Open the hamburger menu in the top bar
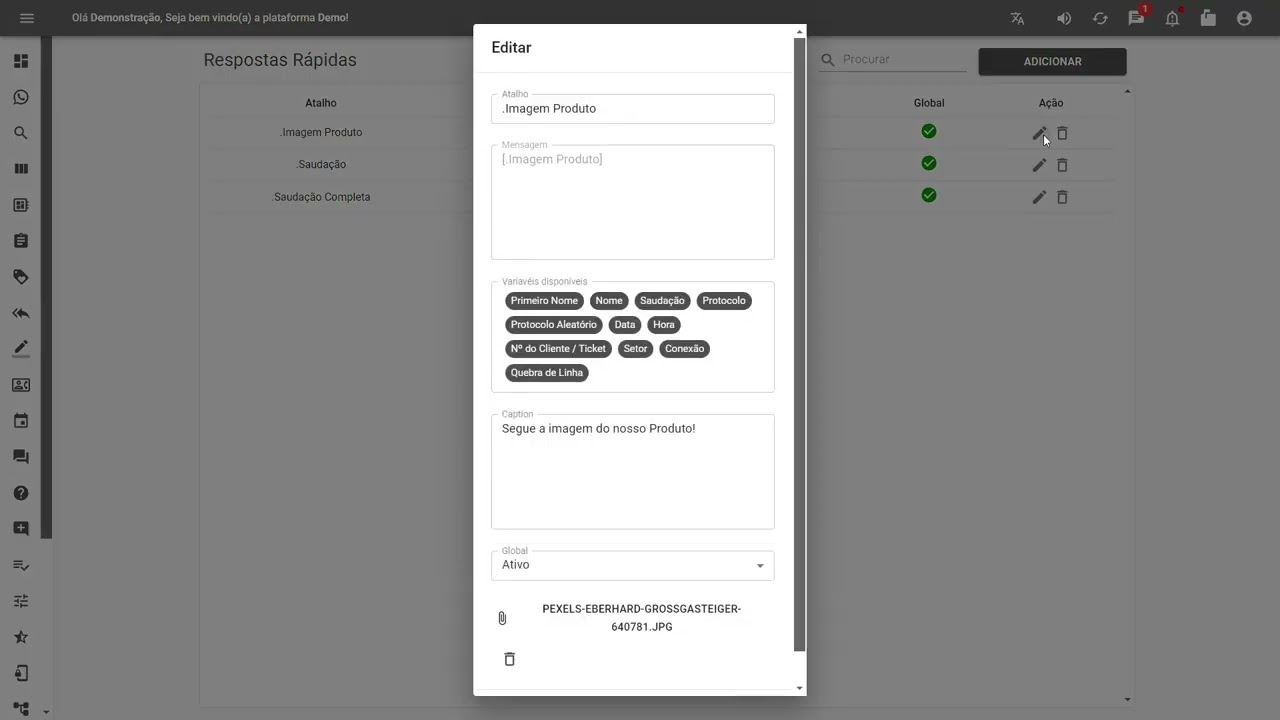The width and height of the screenshot is (1280, 720). [x=27, y=18]
